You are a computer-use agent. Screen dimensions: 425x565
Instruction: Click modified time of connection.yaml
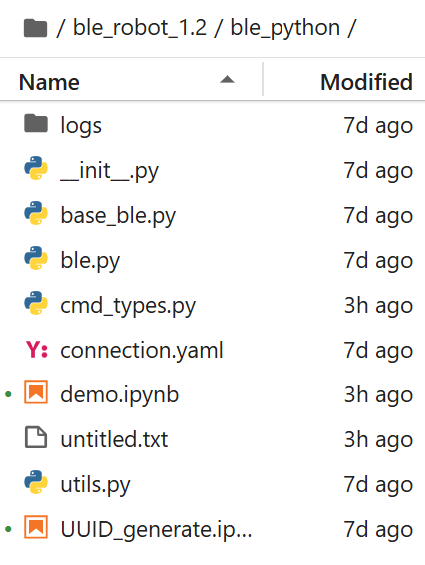click(x=378, y=351)
